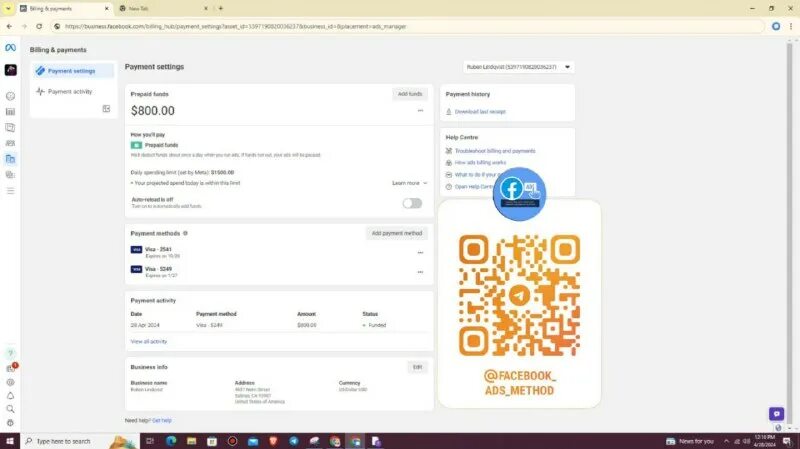
Task: Click Edit in Business info
Action: 417,367
